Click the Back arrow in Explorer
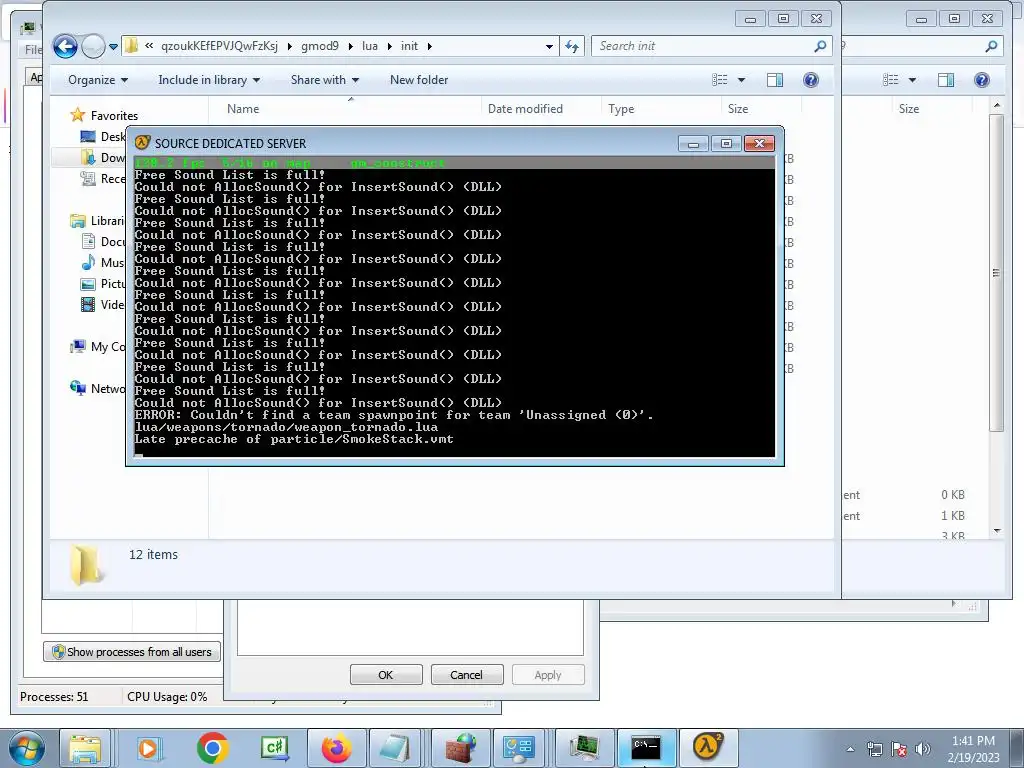1024x768 pixels. pyautogui.click(x=65, y=46)
